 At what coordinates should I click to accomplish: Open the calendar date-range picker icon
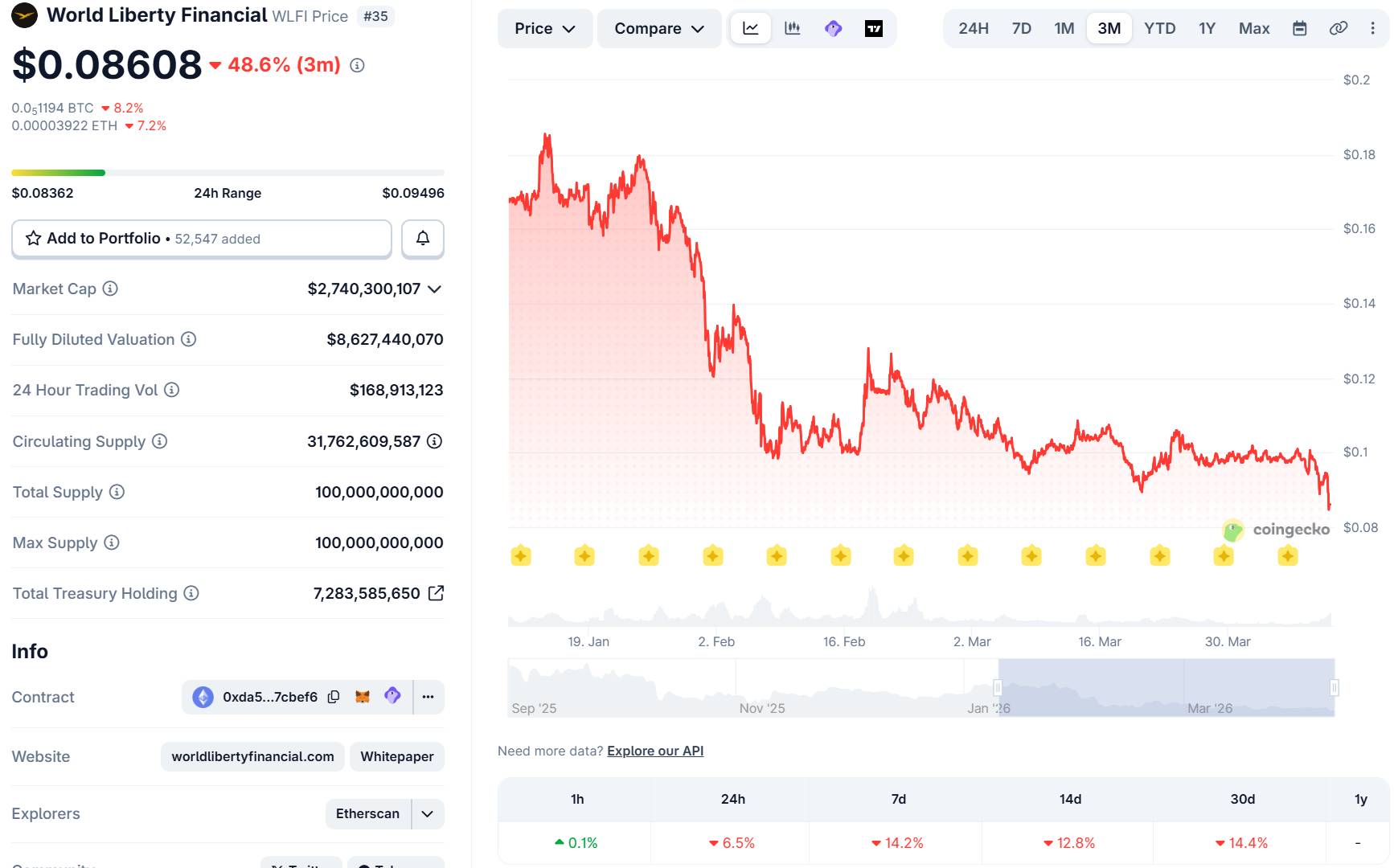pos(1298,27)
